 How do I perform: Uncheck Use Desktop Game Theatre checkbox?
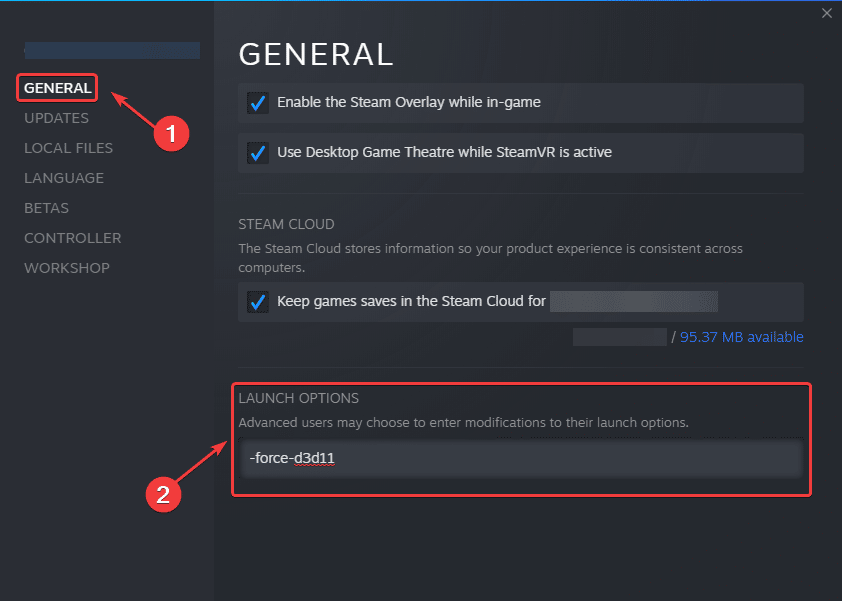258,153
